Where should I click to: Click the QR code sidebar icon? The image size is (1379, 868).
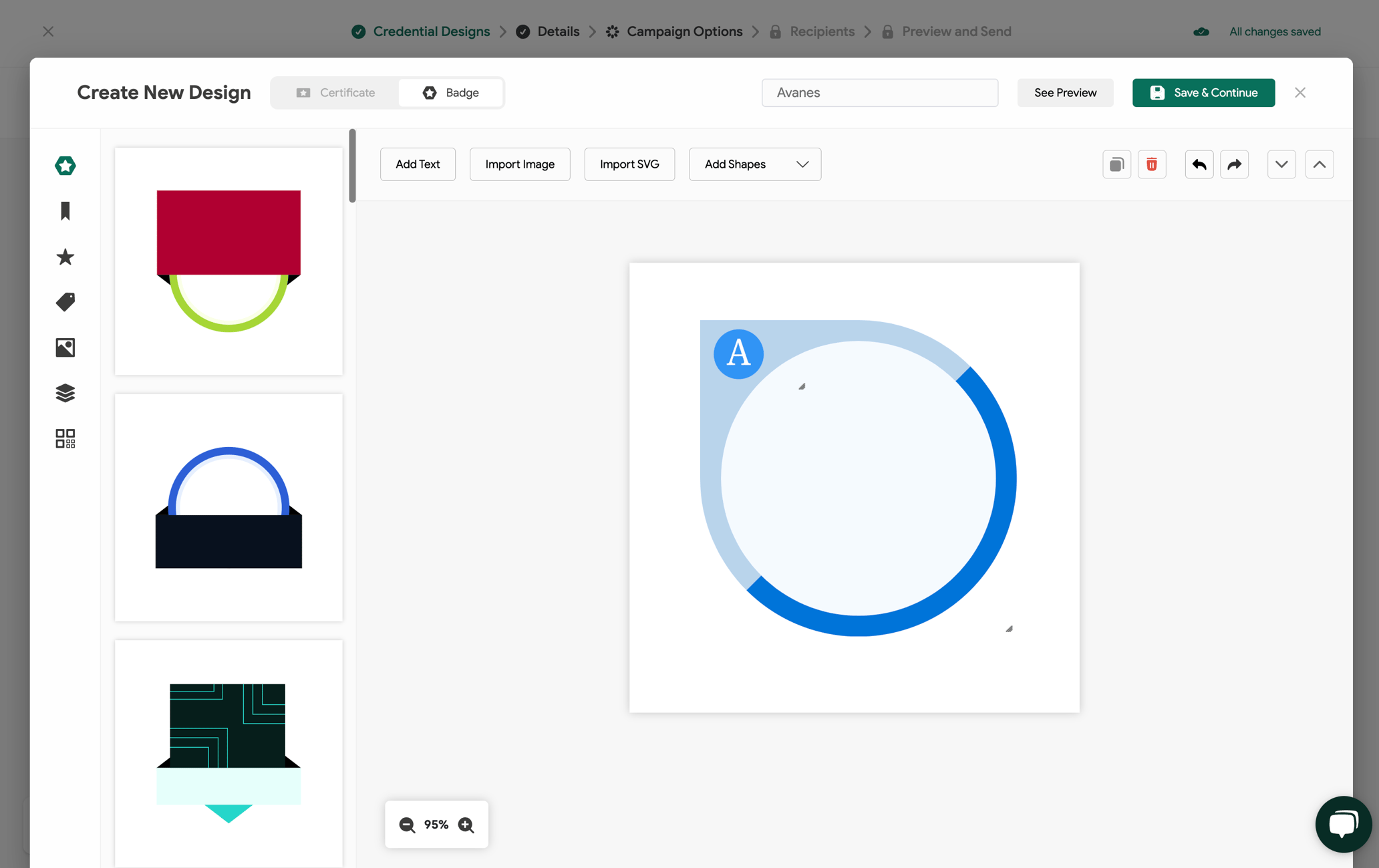click(65, 438)
